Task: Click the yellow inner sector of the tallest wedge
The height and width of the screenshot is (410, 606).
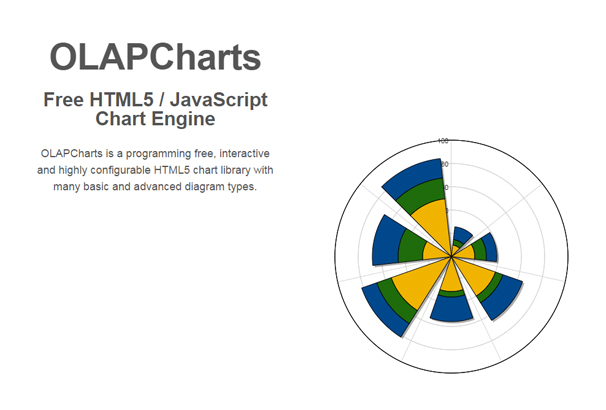Action: (x=435, y=224)
